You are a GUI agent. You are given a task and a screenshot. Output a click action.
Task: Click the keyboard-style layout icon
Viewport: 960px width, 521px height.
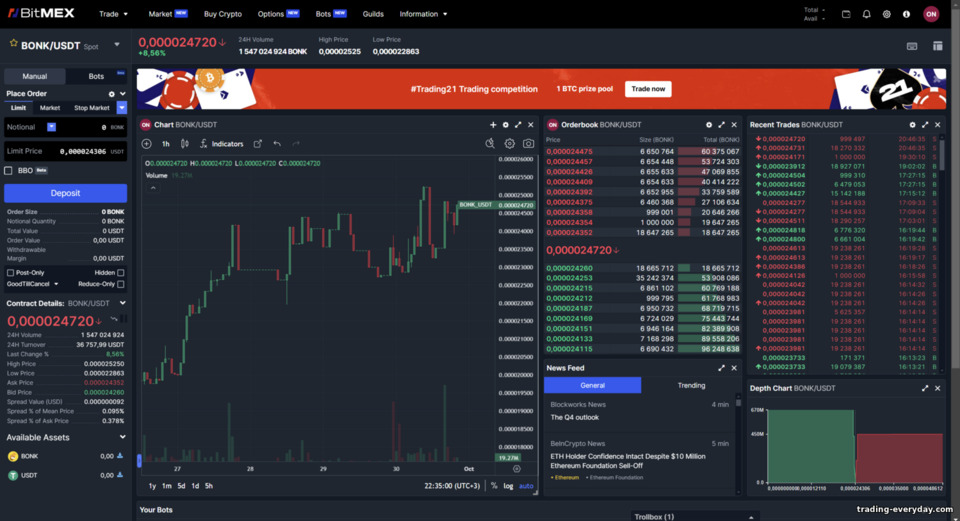(x=912, y=46)
